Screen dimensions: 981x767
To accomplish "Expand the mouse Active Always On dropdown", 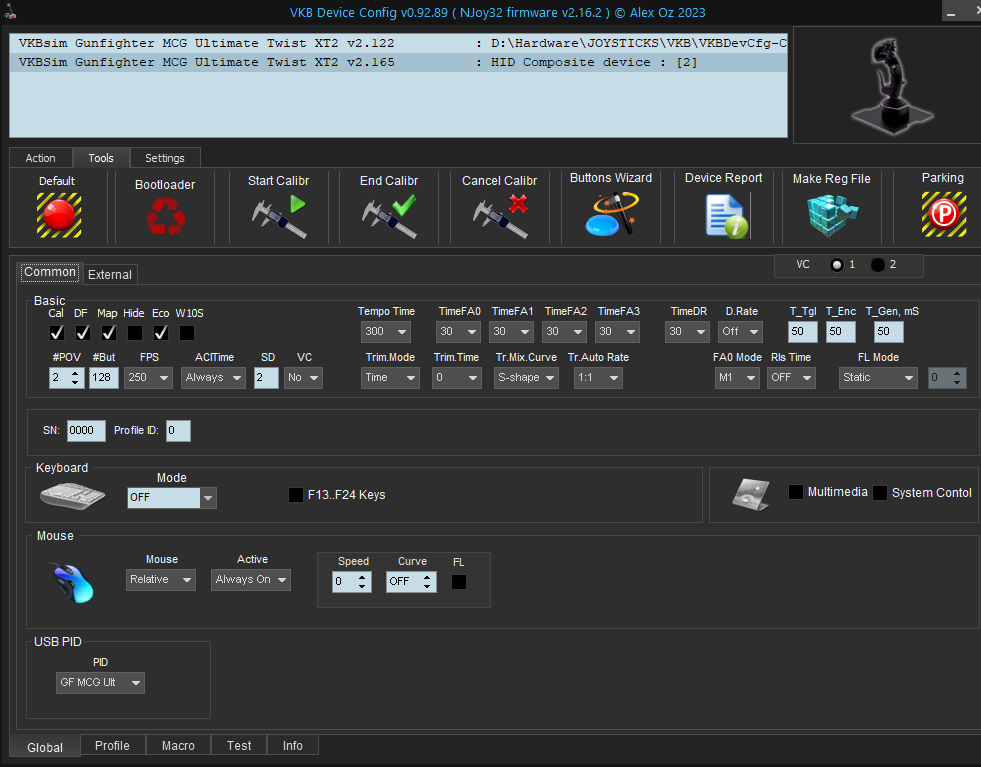I will point(251,580).
